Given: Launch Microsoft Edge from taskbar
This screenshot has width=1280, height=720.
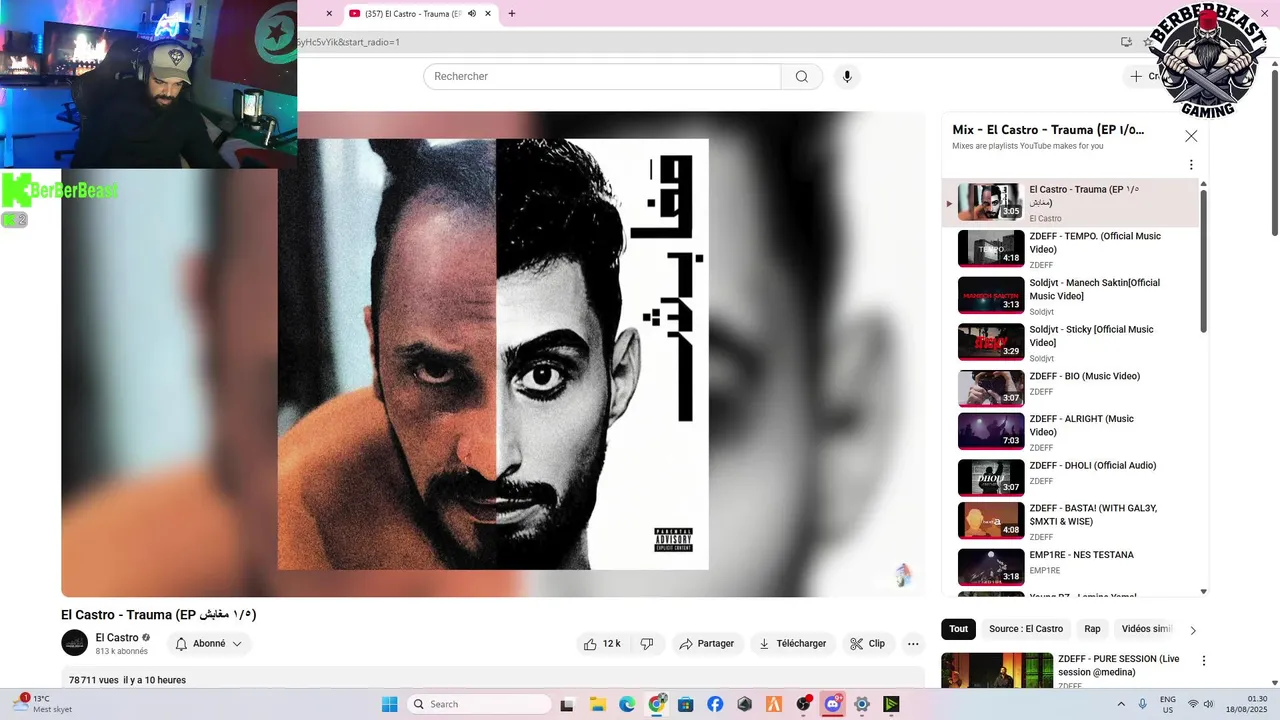Looking at the screenshot, I should 627,704.
